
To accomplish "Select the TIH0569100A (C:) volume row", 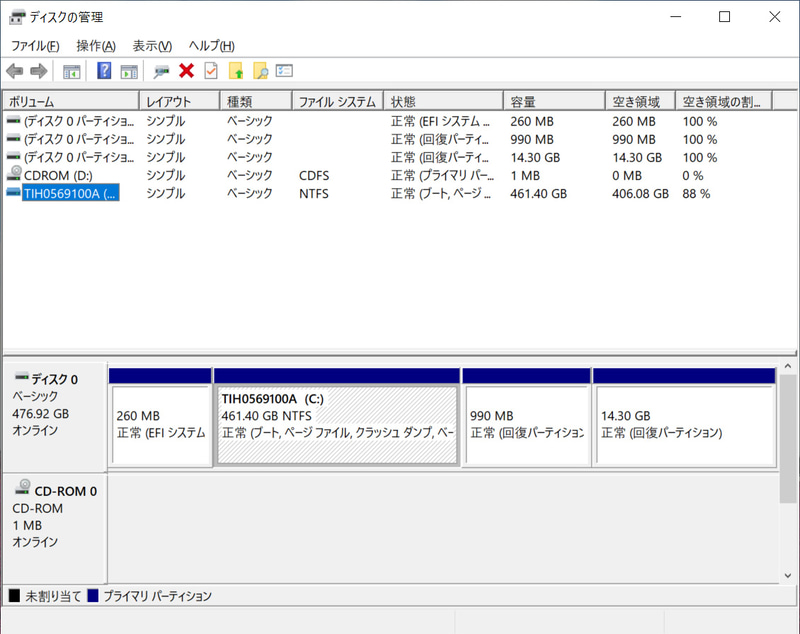I will point(60,193).
